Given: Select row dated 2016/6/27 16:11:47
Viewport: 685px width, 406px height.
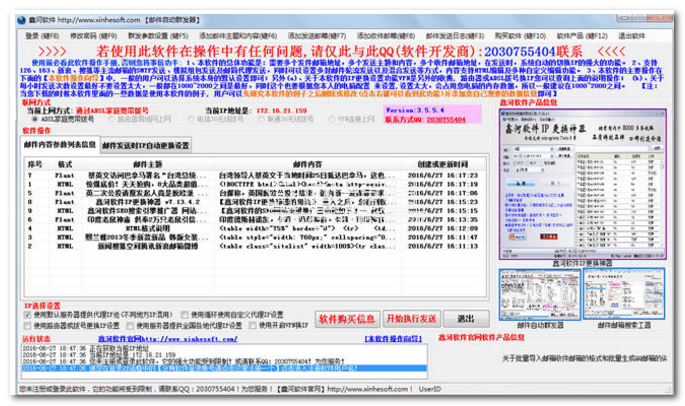Looking at the screenshot, I should tap(256, 237).
